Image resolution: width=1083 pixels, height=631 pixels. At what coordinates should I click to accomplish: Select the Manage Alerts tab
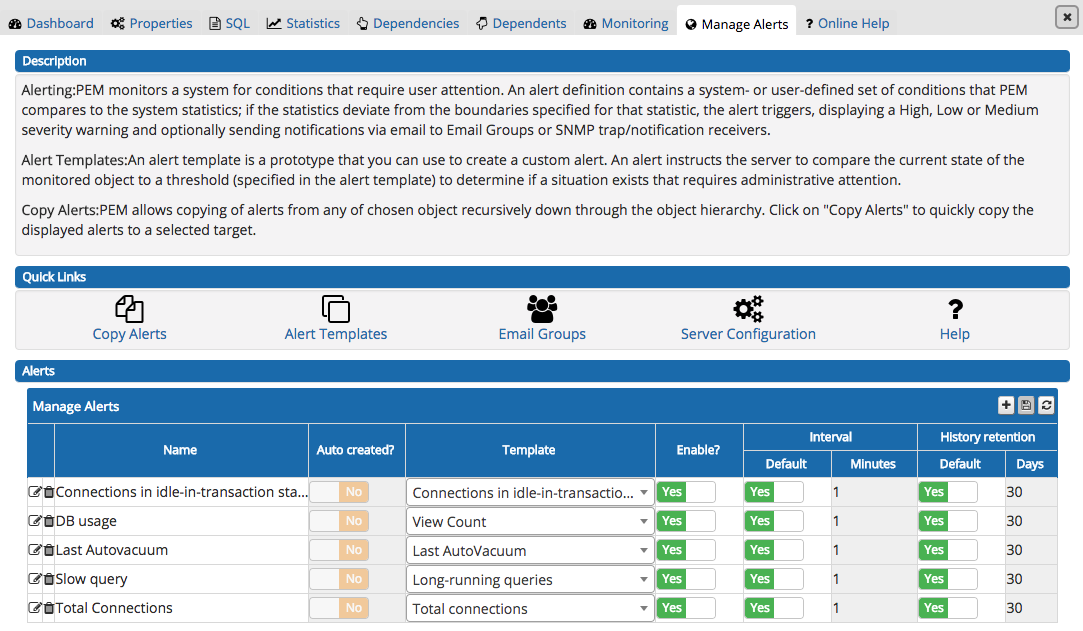point(736,23)
